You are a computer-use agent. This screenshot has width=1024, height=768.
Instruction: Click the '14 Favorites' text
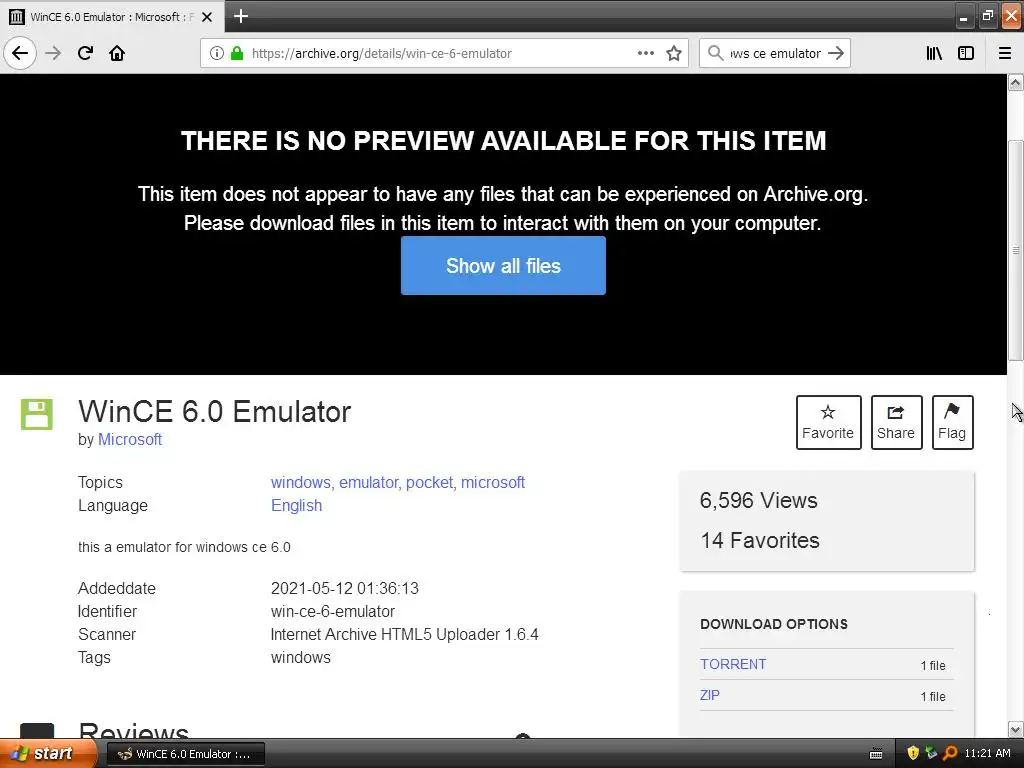tap(760, 541)
